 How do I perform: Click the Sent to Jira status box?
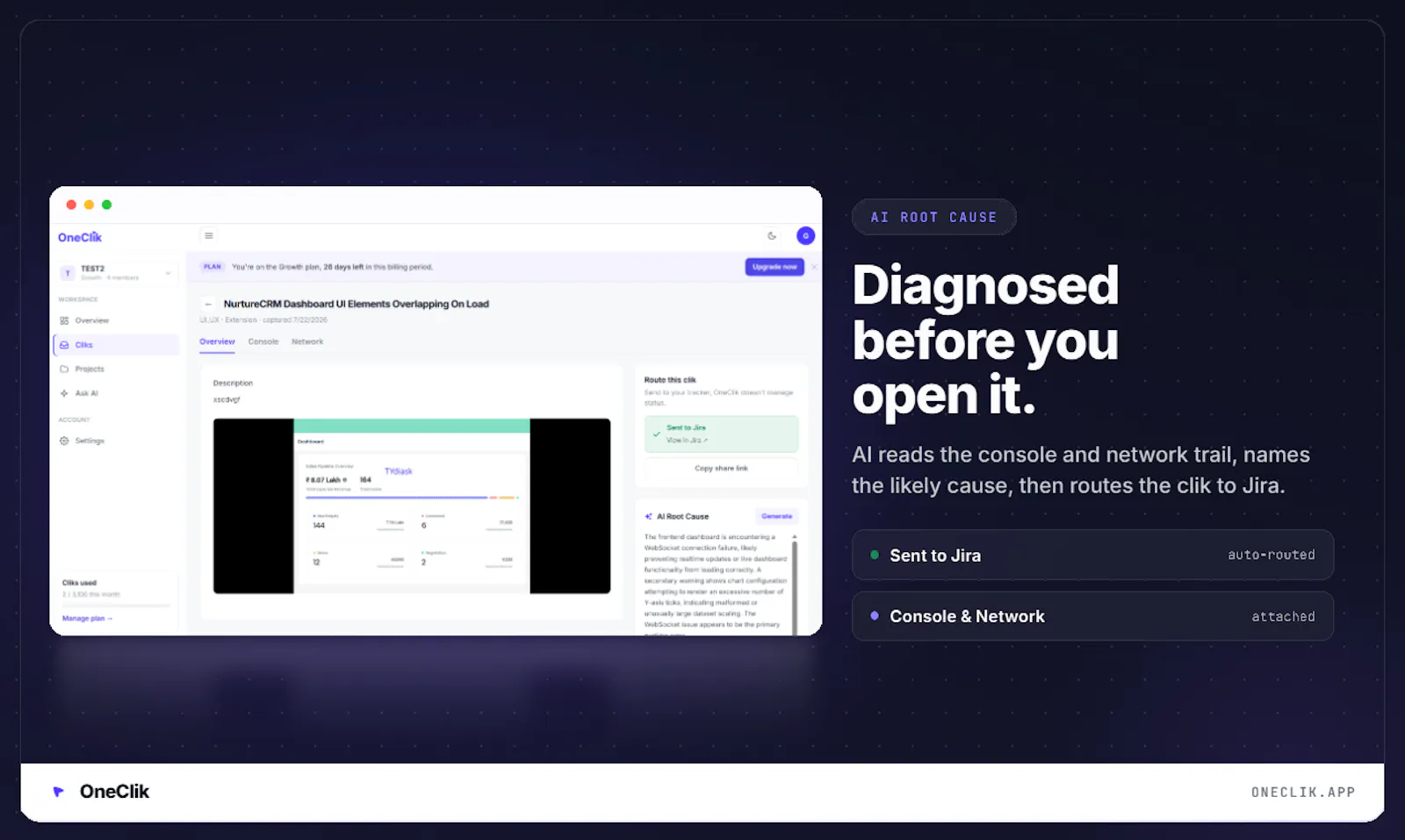[x=721, y=434]
